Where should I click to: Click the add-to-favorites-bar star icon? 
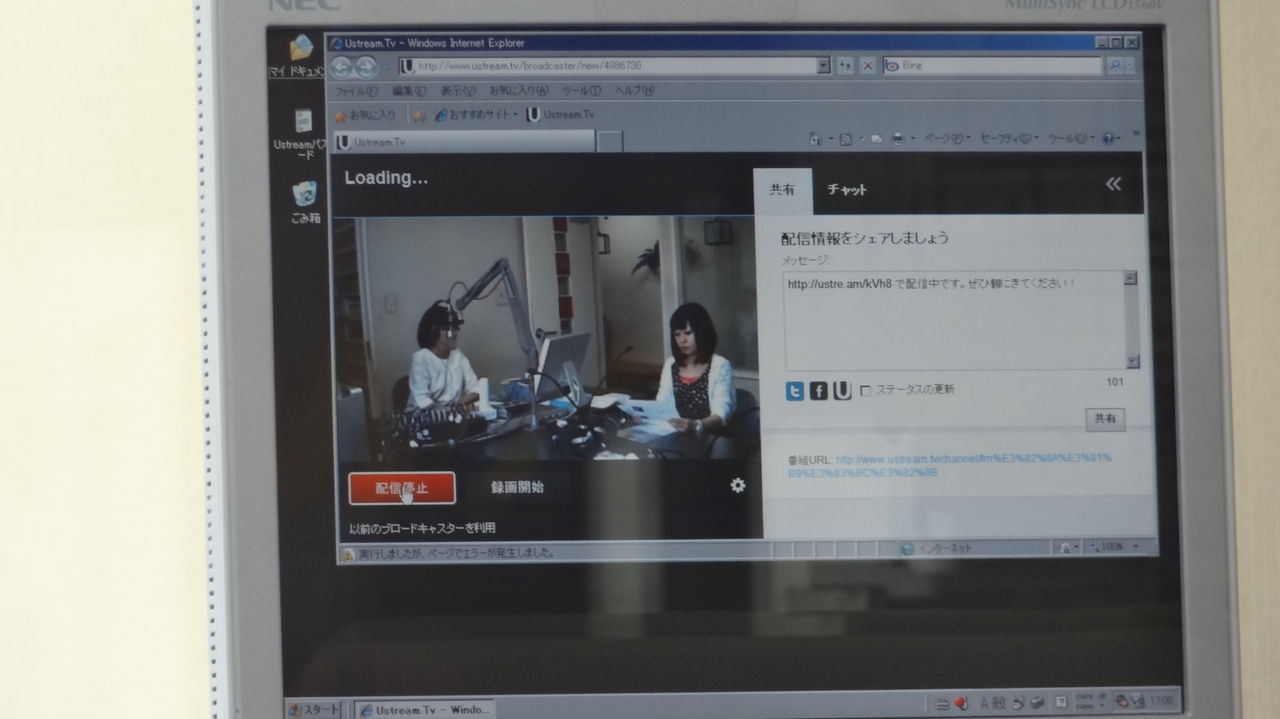(x=419, y=116)
